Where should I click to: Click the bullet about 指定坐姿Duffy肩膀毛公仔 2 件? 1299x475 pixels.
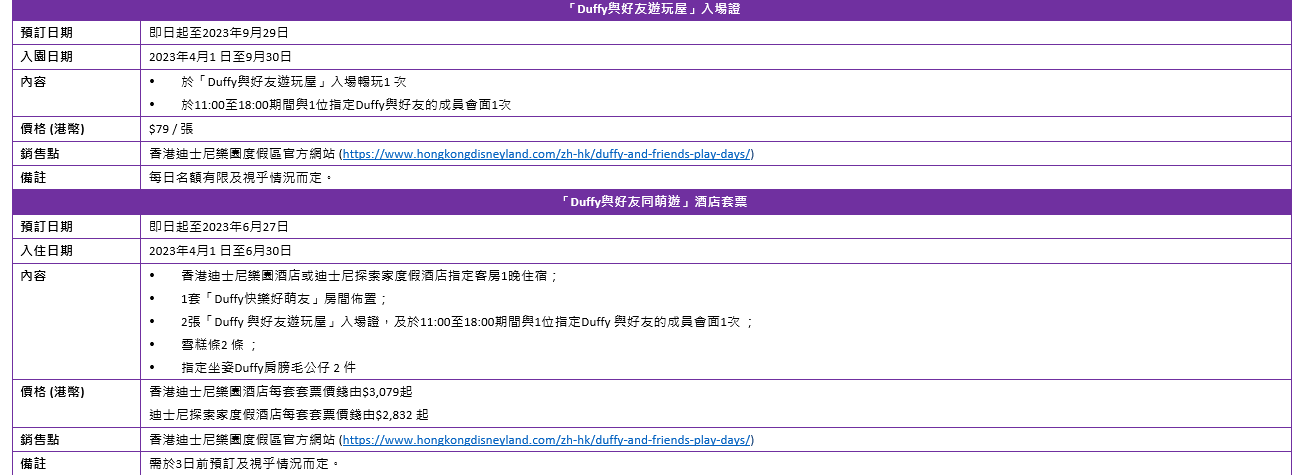268,368
